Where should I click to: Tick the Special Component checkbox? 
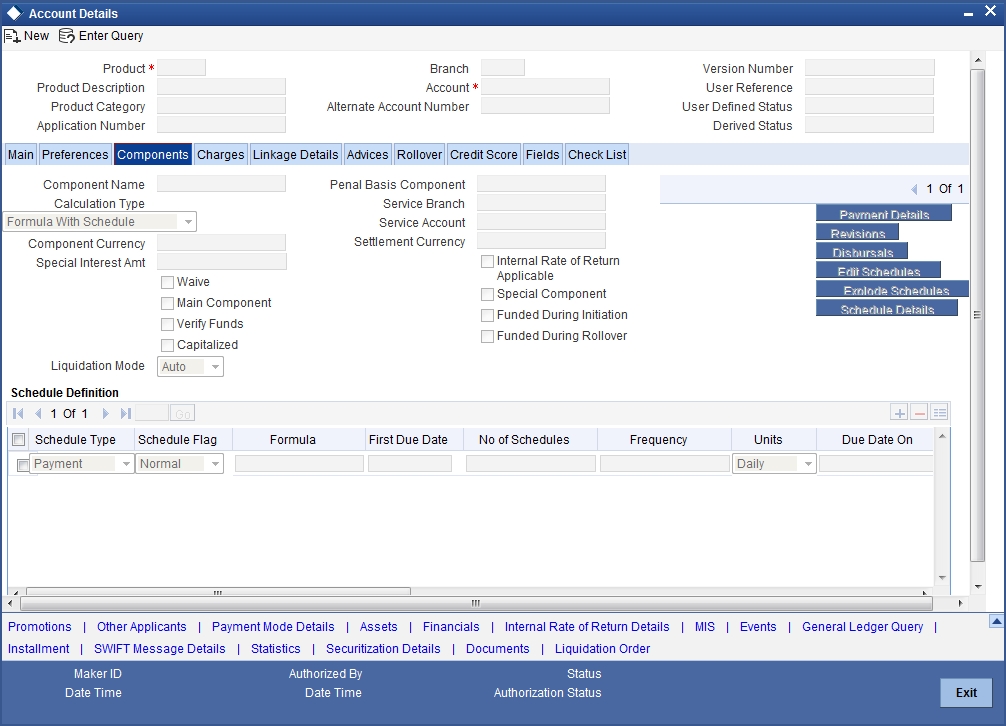click(488, 294)
